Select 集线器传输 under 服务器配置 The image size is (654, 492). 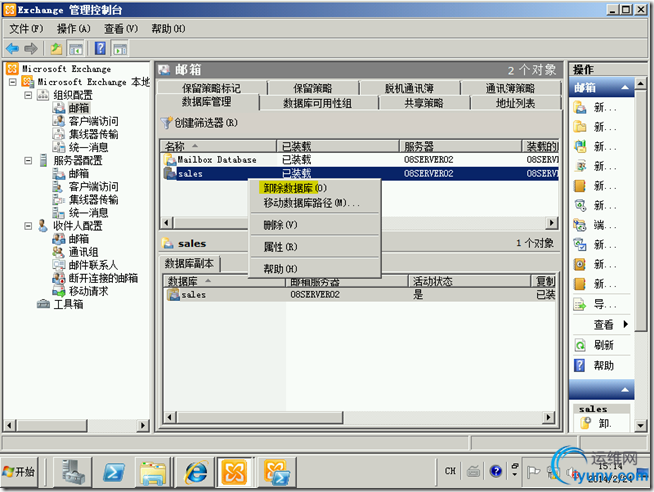93,199
